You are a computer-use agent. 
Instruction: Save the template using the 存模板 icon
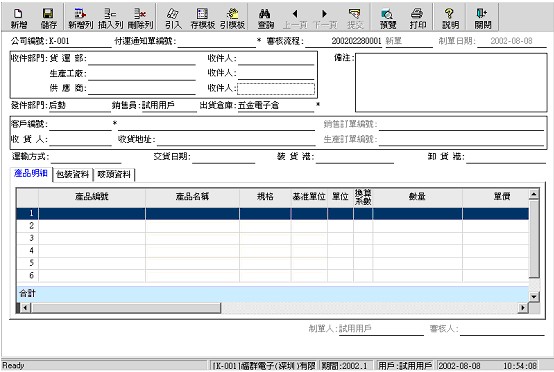(202, 18)
